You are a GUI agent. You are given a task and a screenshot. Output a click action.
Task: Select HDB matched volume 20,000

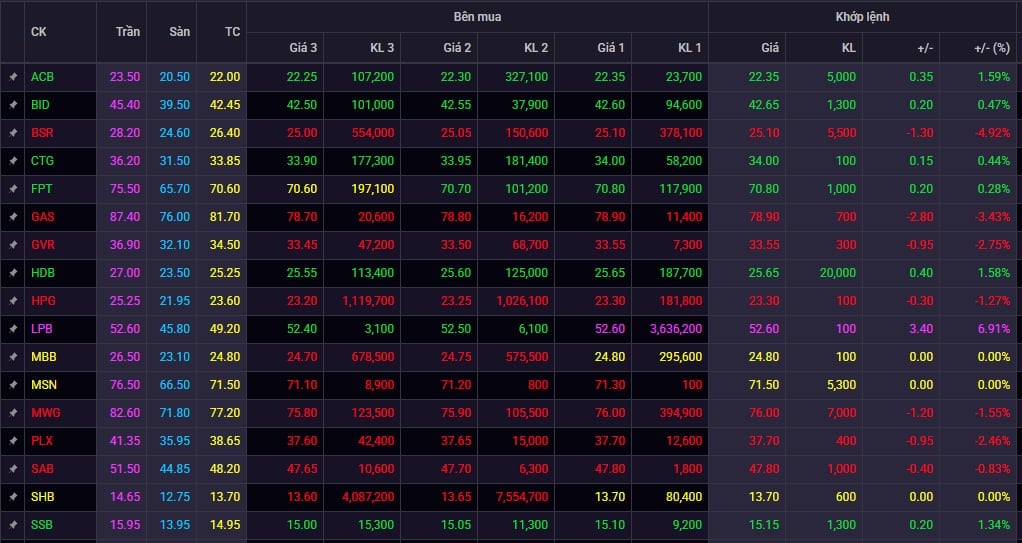click(x=838, y=273)
